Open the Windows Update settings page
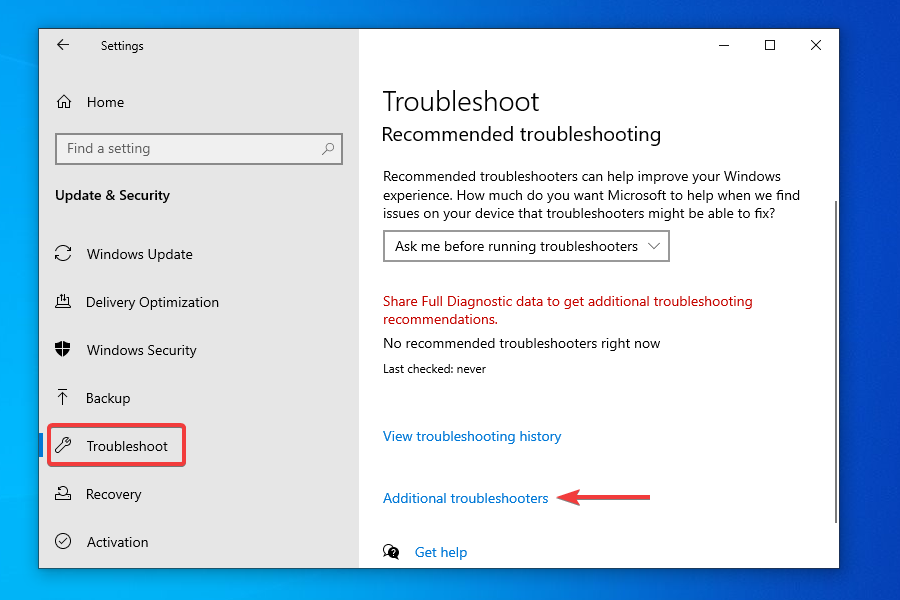Viewport: 900px width, 600px height. pyautogui.click(x=140, y=254)
